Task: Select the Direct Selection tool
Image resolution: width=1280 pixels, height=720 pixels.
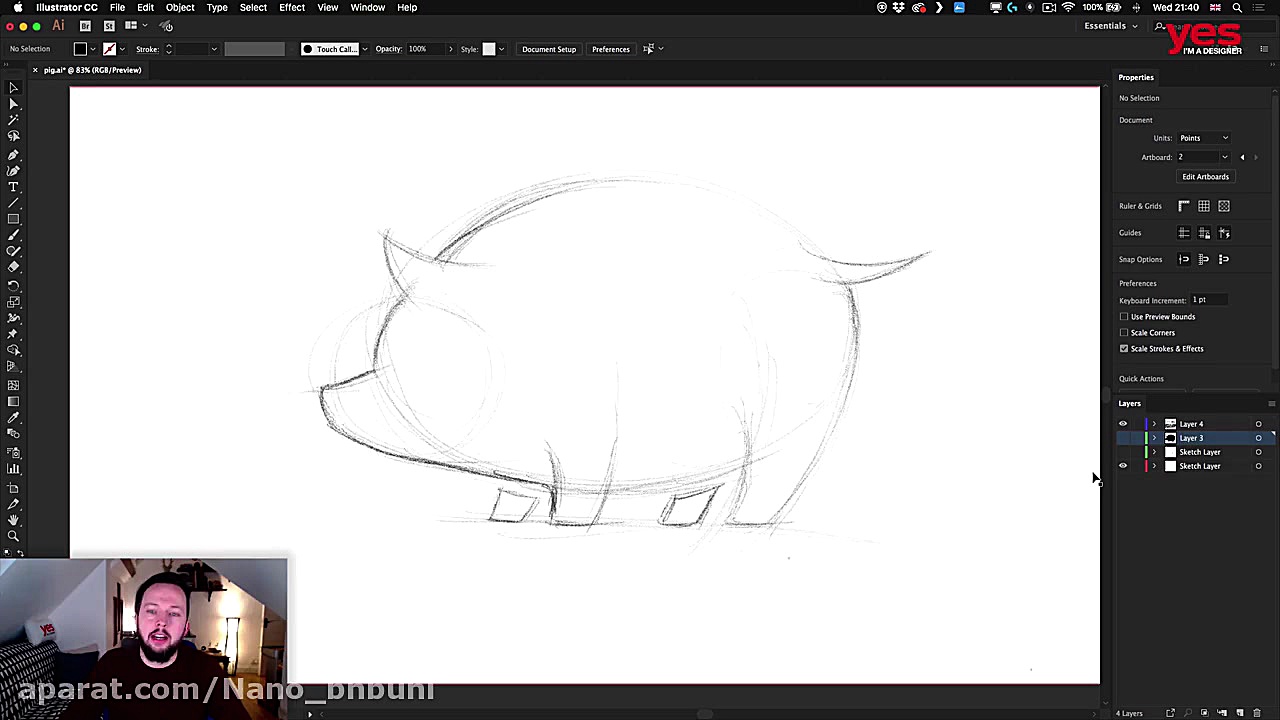Action: click(14, 103)
